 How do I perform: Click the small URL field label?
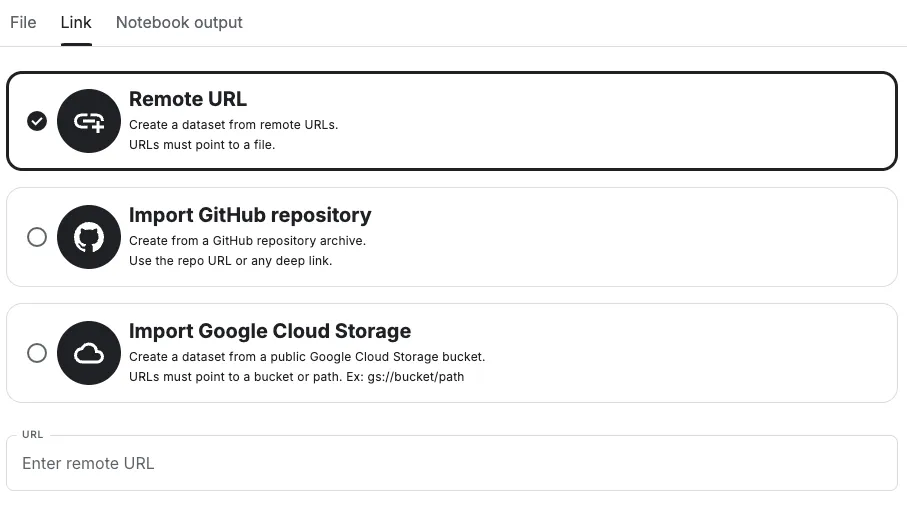coord(33,435)
